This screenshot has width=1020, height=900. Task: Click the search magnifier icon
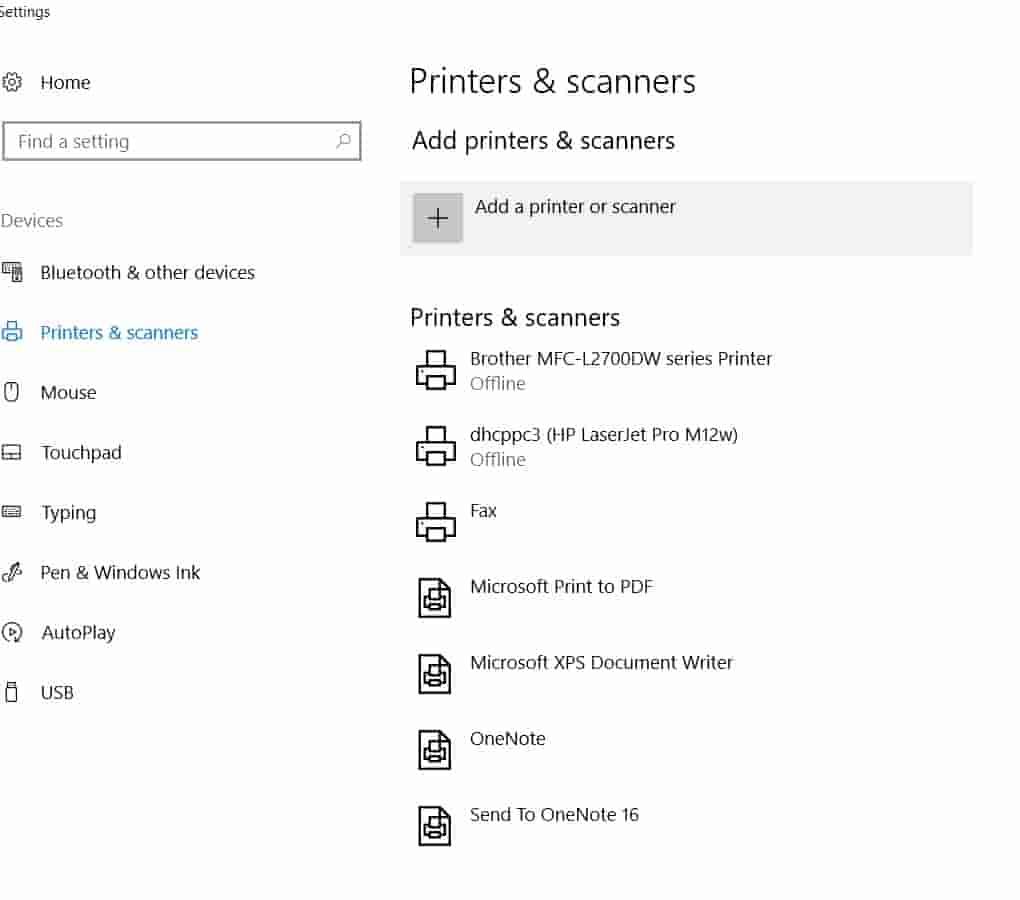tap(343, 140)
